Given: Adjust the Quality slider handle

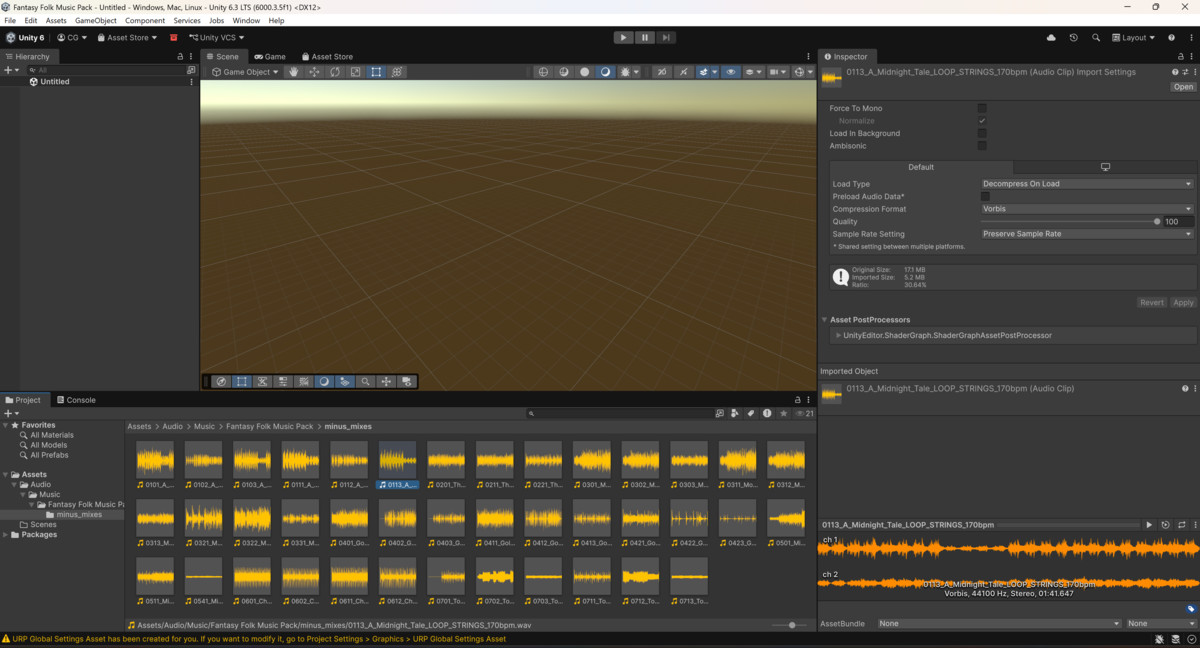Looking at the screenshot, I should (x=1157, y=222).
